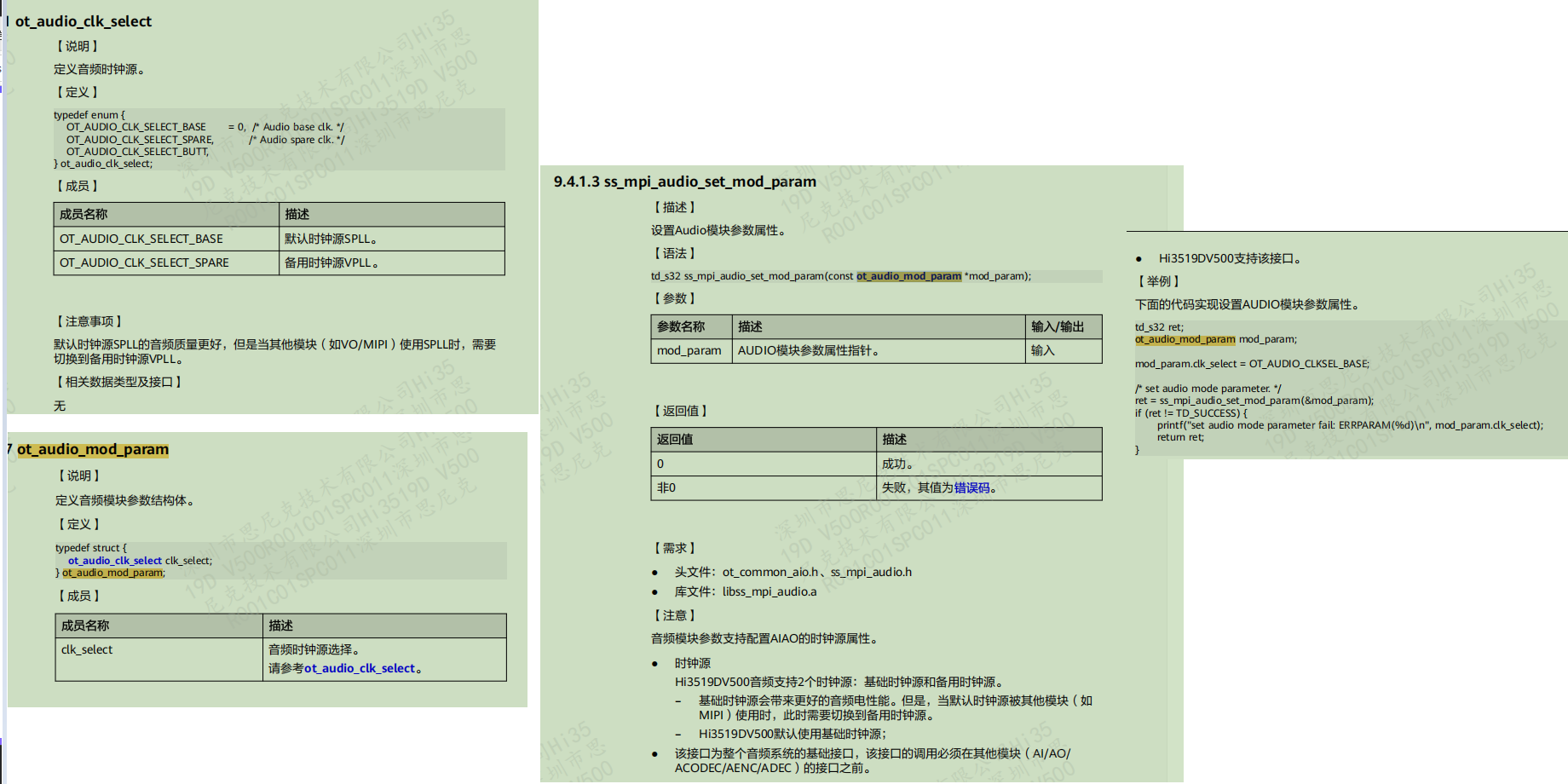Viewport: 1568px width, 784px height.
Task: Select the text 定义音频模块参数结构体。
Action: coord(127,500)
